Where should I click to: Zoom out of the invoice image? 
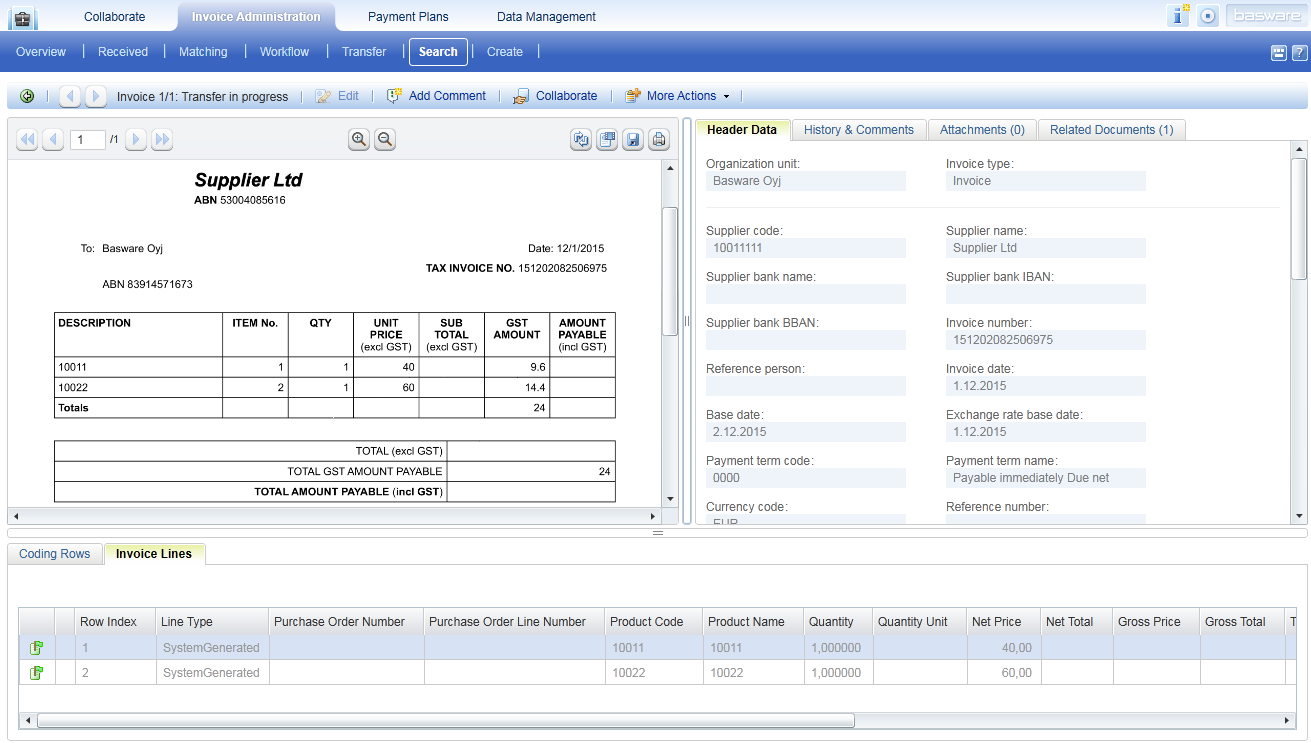[x=385, y=140]
